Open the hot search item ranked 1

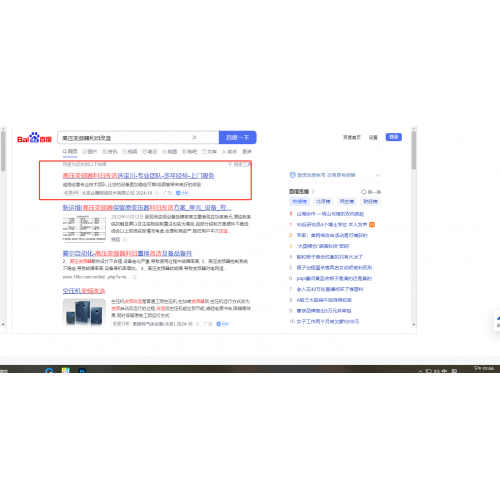[332, 225]
